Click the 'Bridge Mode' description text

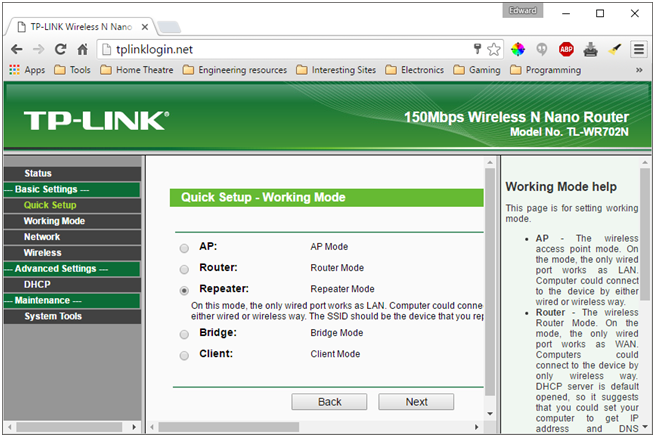(x=337, y=333)
